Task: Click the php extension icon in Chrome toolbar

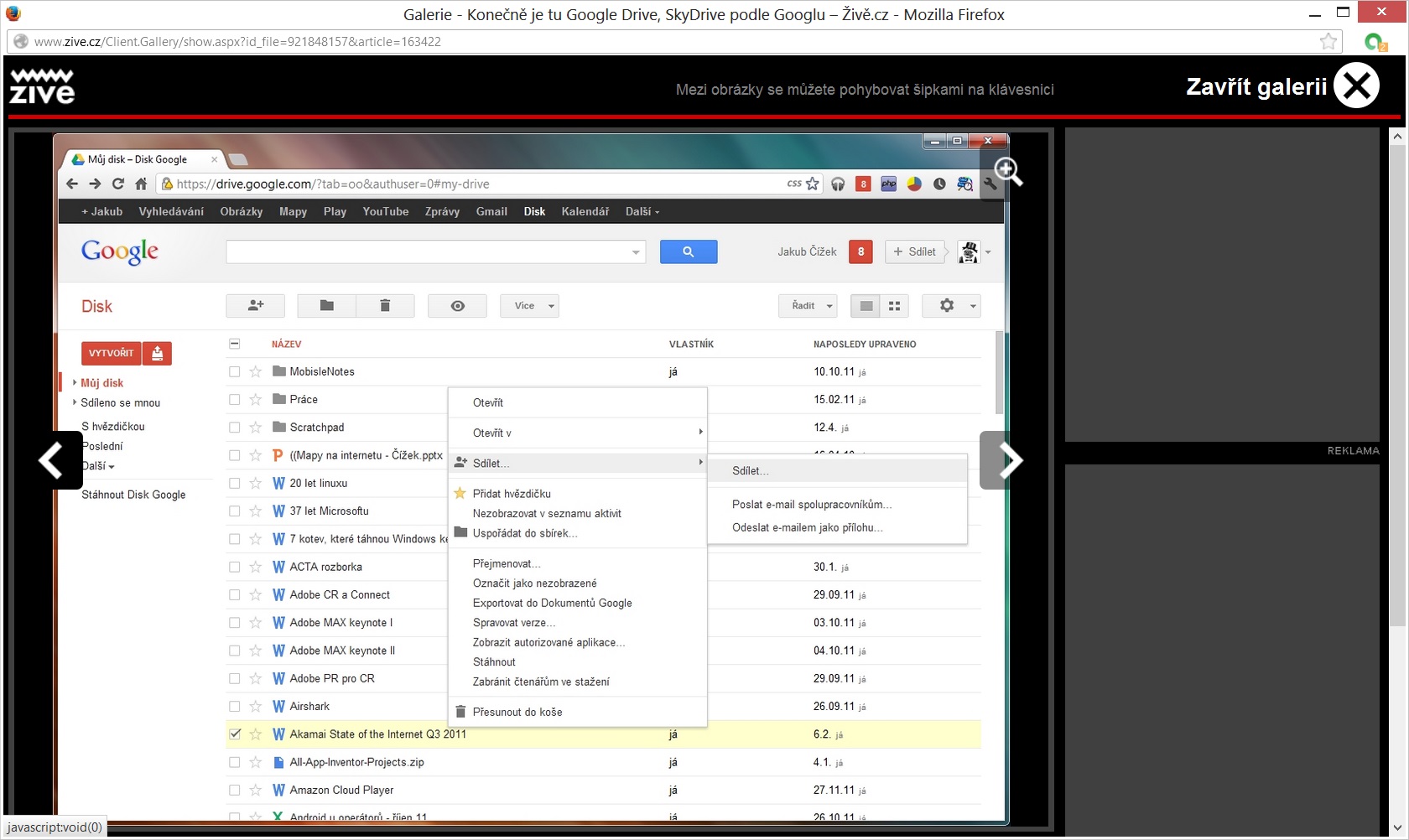Action: 888,184
